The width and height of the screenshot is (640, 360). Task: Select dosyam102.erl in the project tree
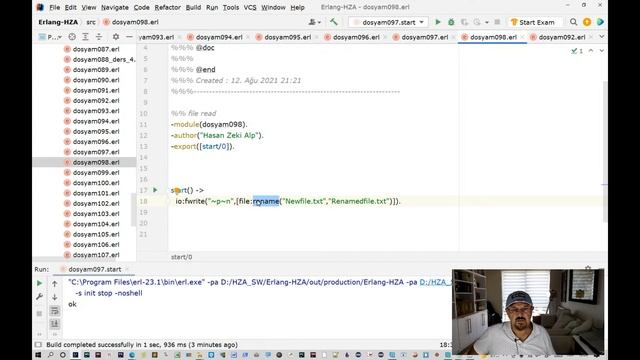click(96, 203)
